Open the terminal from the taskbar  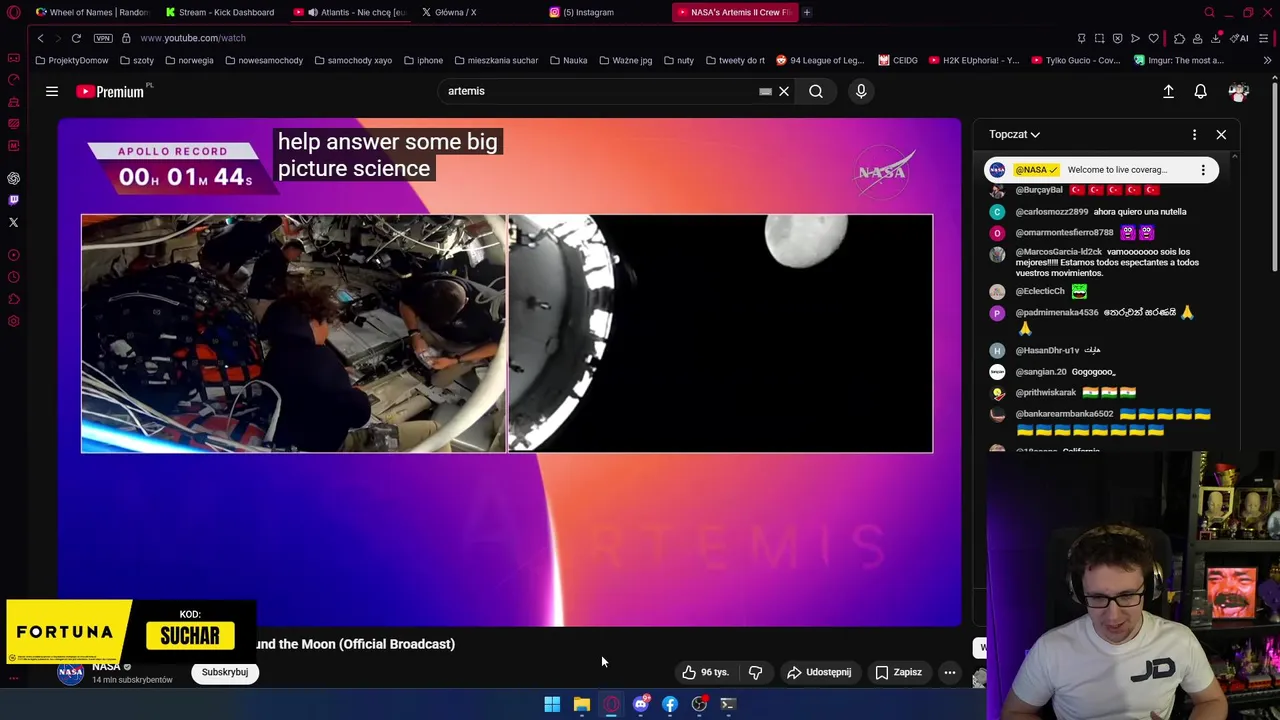point(729,704)
